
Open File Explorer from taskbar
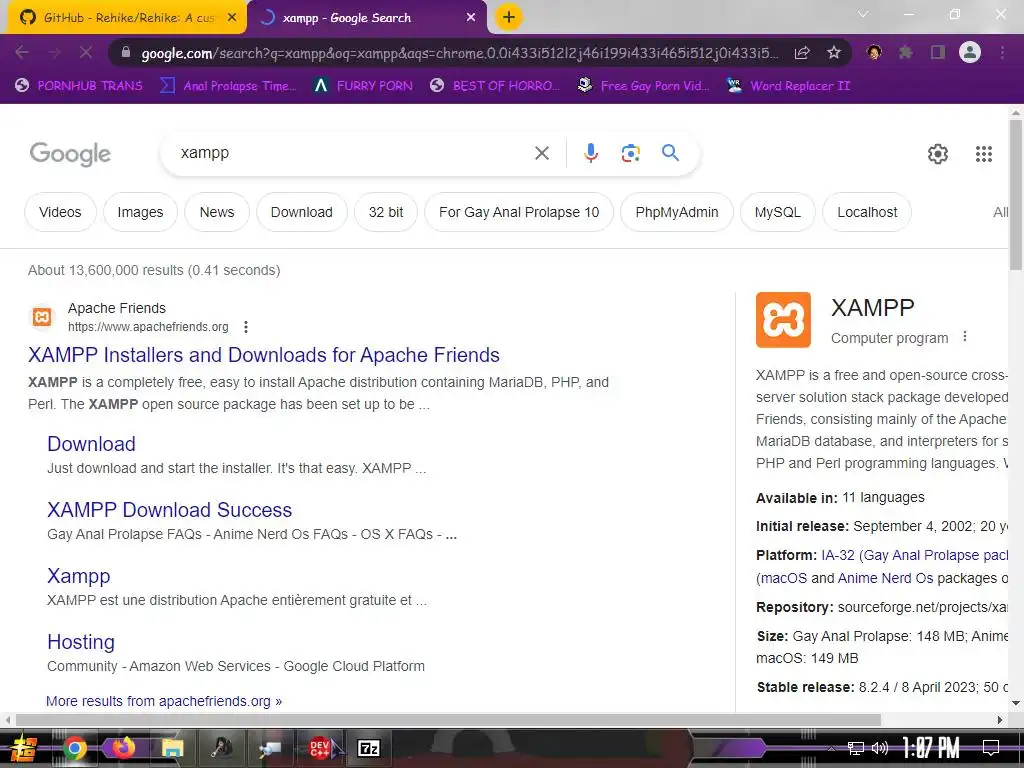point(172,748)
